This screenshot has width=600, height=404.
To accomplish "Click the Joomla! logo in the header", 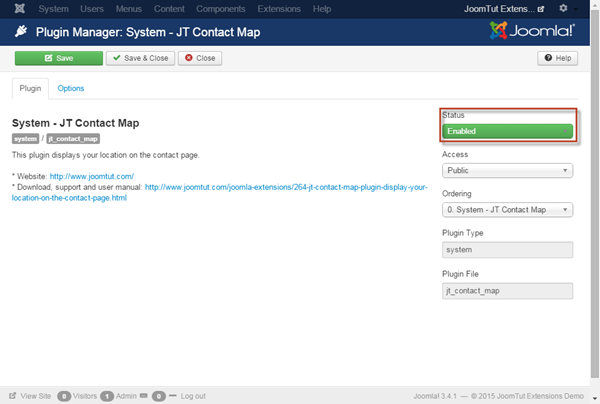I will tap(532, 31).
